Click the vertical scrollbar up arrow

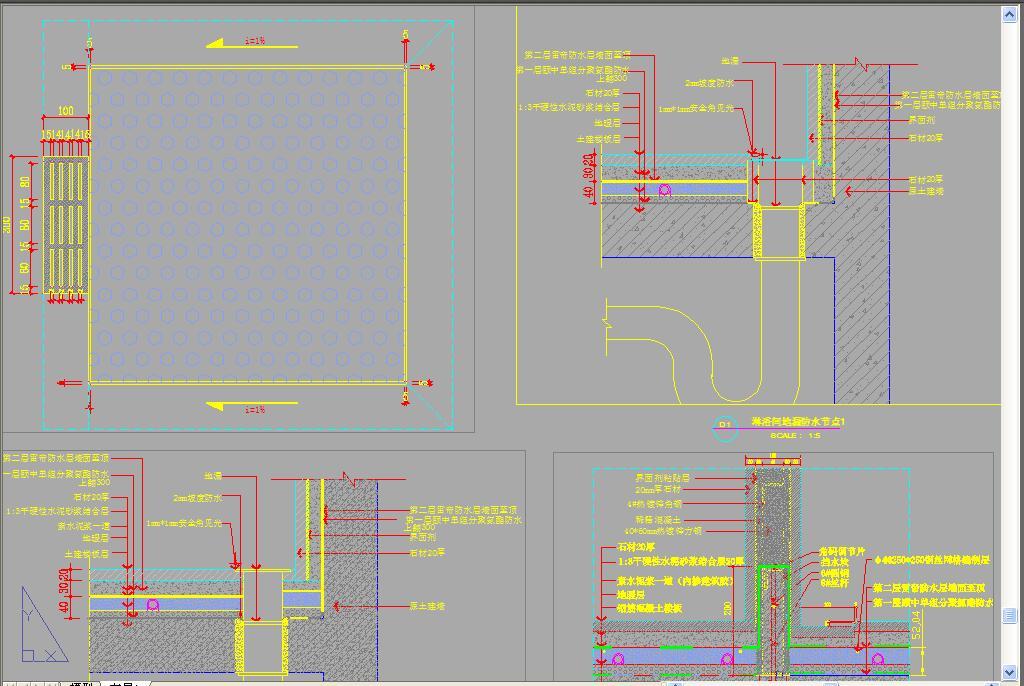pos(1010,14)
